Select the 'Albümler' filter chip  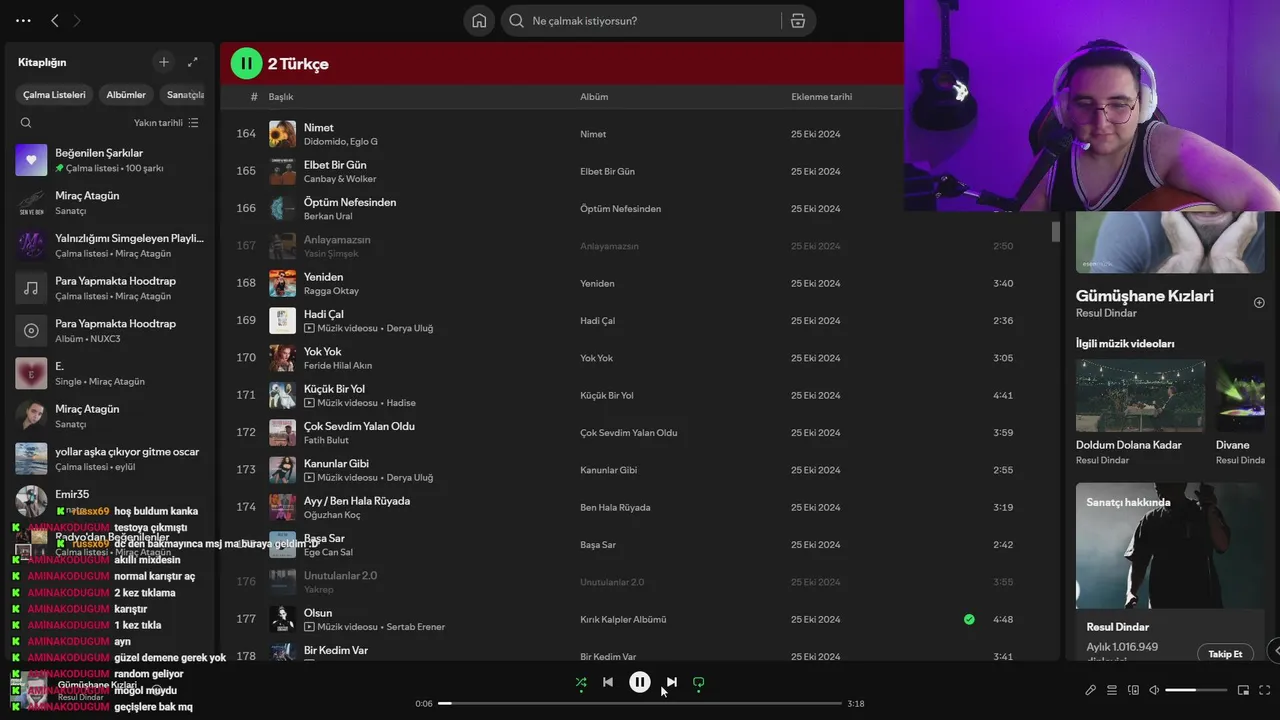[x=126, y=95]
